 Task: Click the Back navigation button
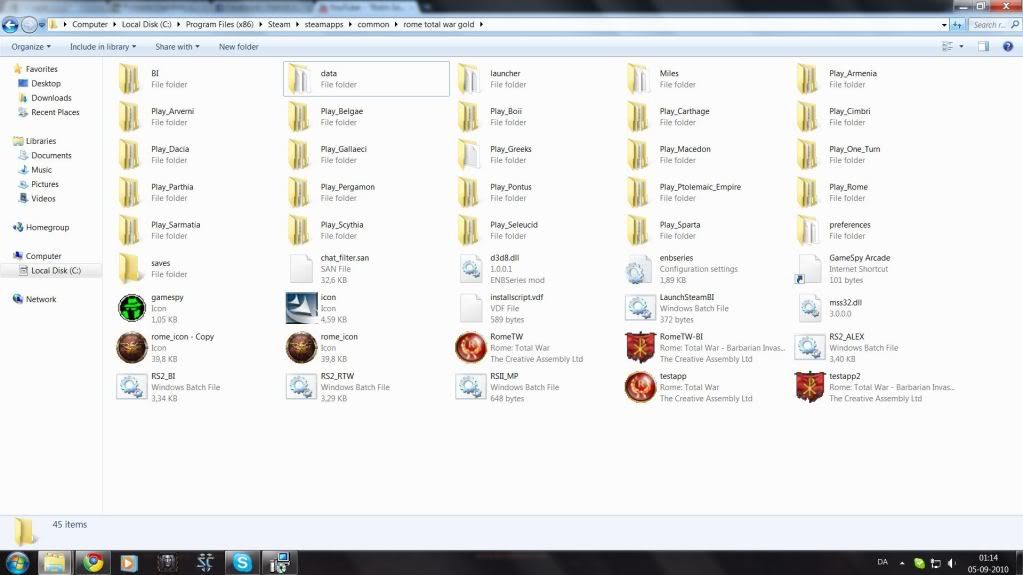tap(11, 24)
